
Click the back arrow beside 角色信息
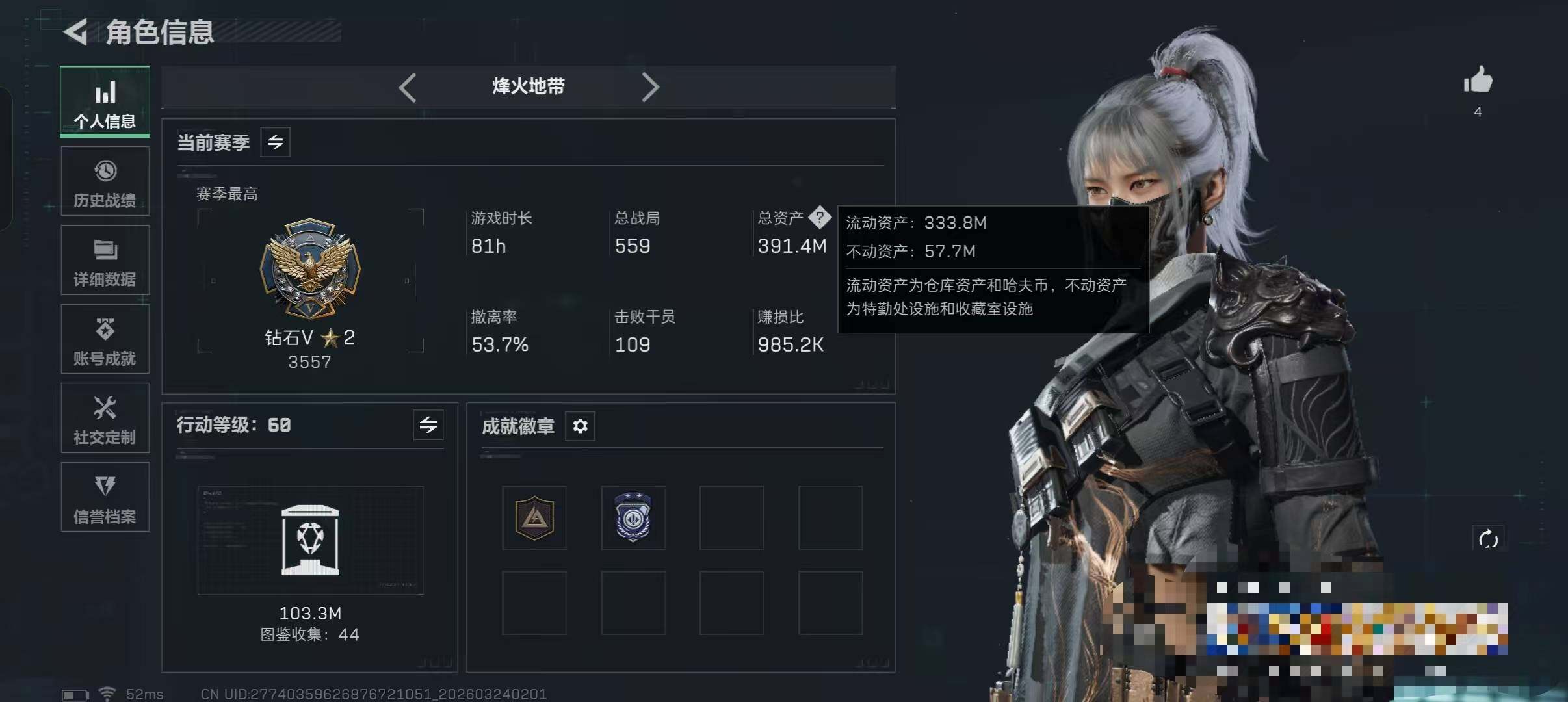pos(76,32)
